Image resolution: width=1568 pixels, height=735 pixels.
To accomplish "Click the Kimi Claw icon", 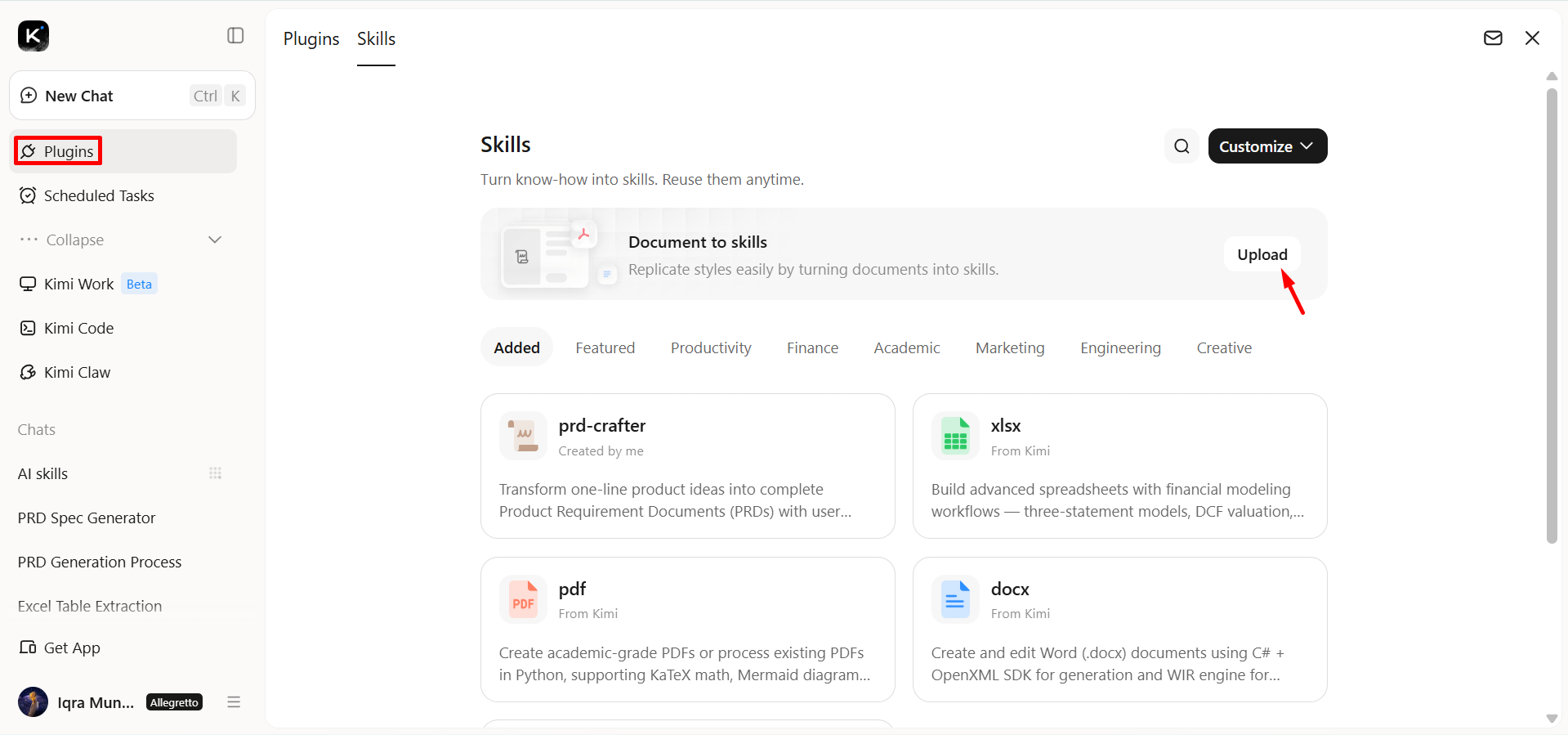I will [x=28, y=372].
